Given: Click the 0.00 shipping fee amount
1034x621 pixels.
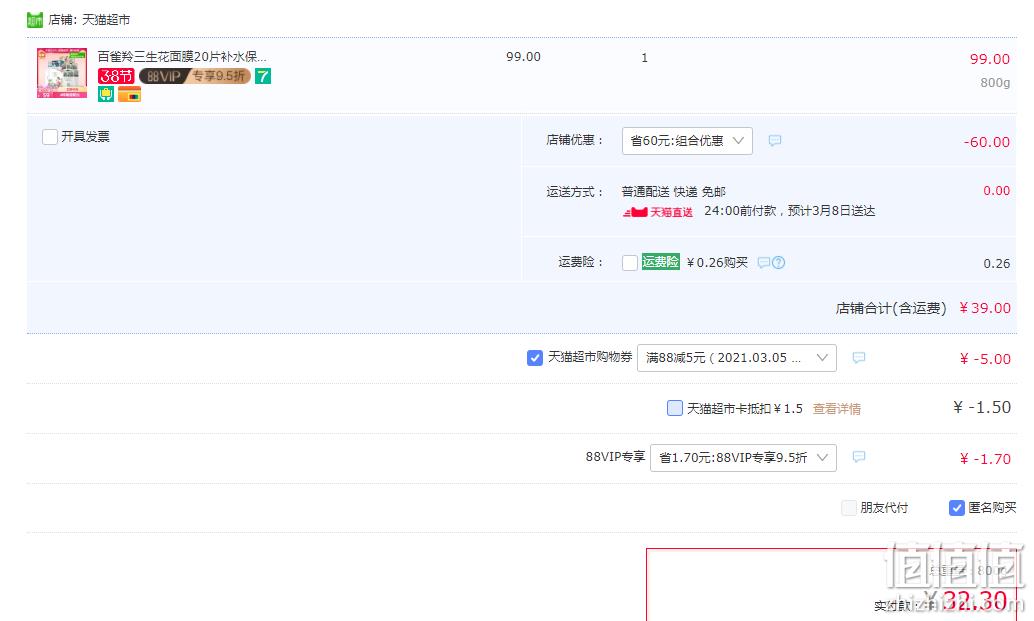Looking at the screenshot, I should (996, 191).
